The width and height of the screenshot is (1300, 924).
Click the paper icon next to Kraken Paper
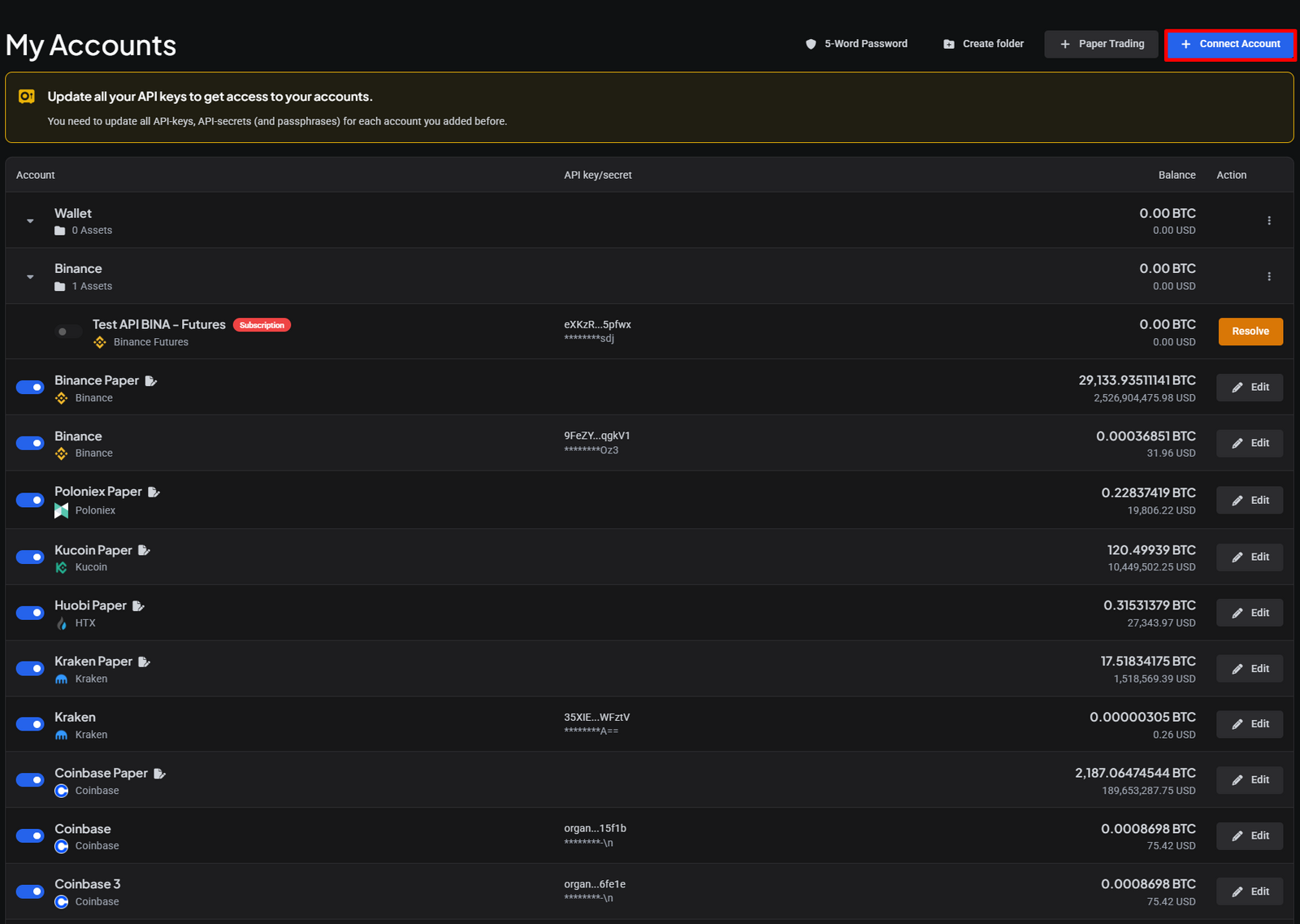144,662
